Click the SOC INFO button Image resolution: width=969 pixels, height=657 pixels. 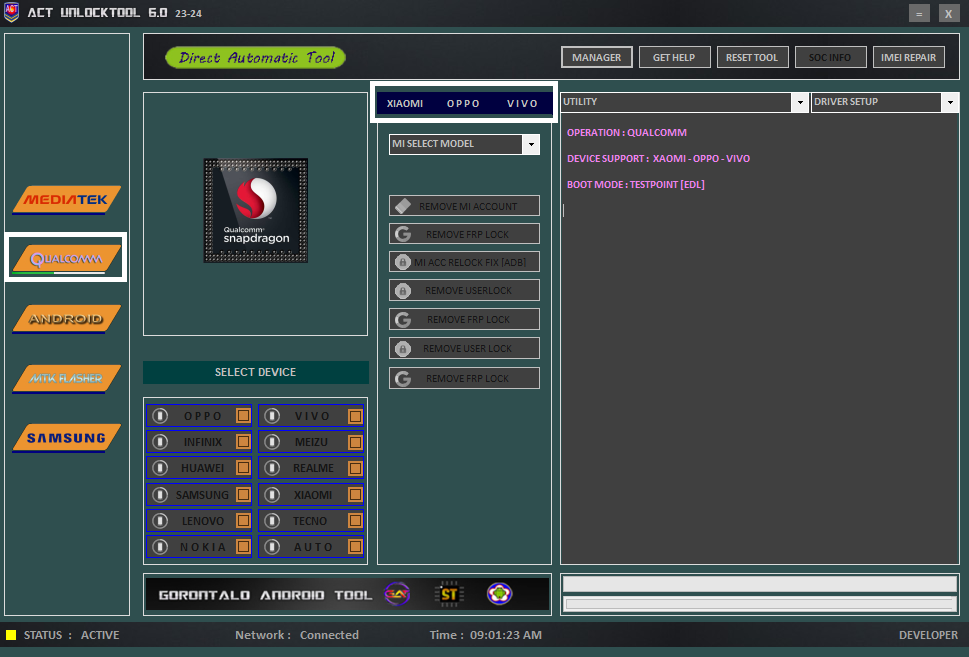point(830,57)
